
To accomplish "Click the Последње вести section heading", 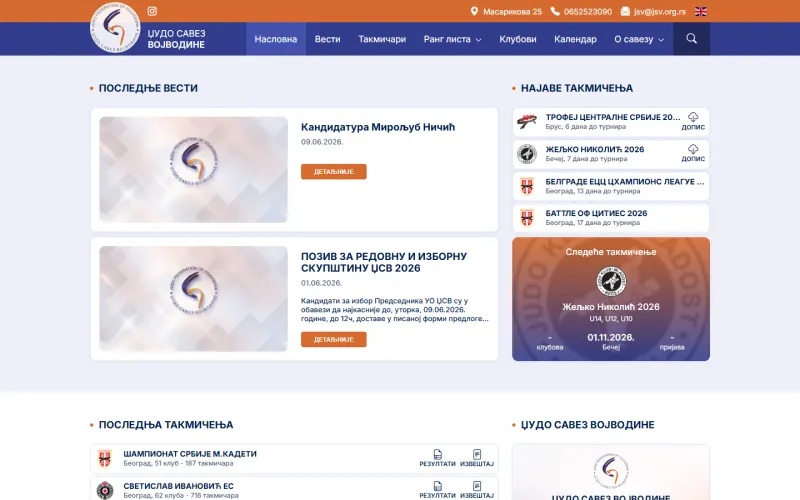I will (148, 88).
